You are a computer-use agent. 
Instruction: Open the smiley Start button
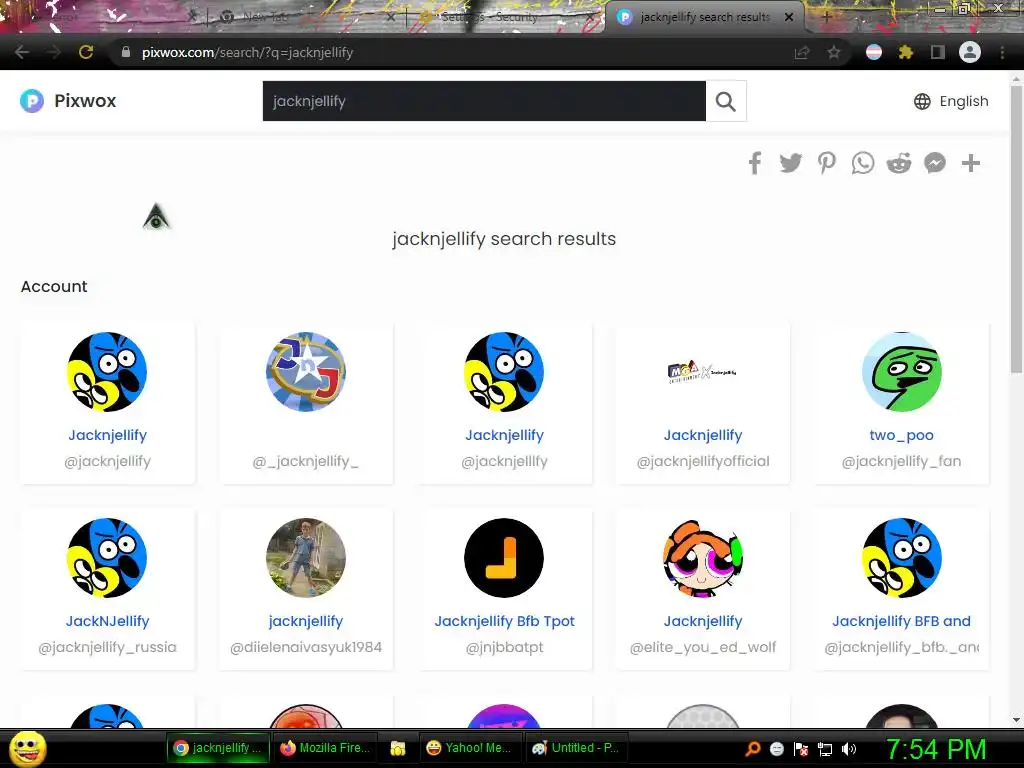coord(27,748)
